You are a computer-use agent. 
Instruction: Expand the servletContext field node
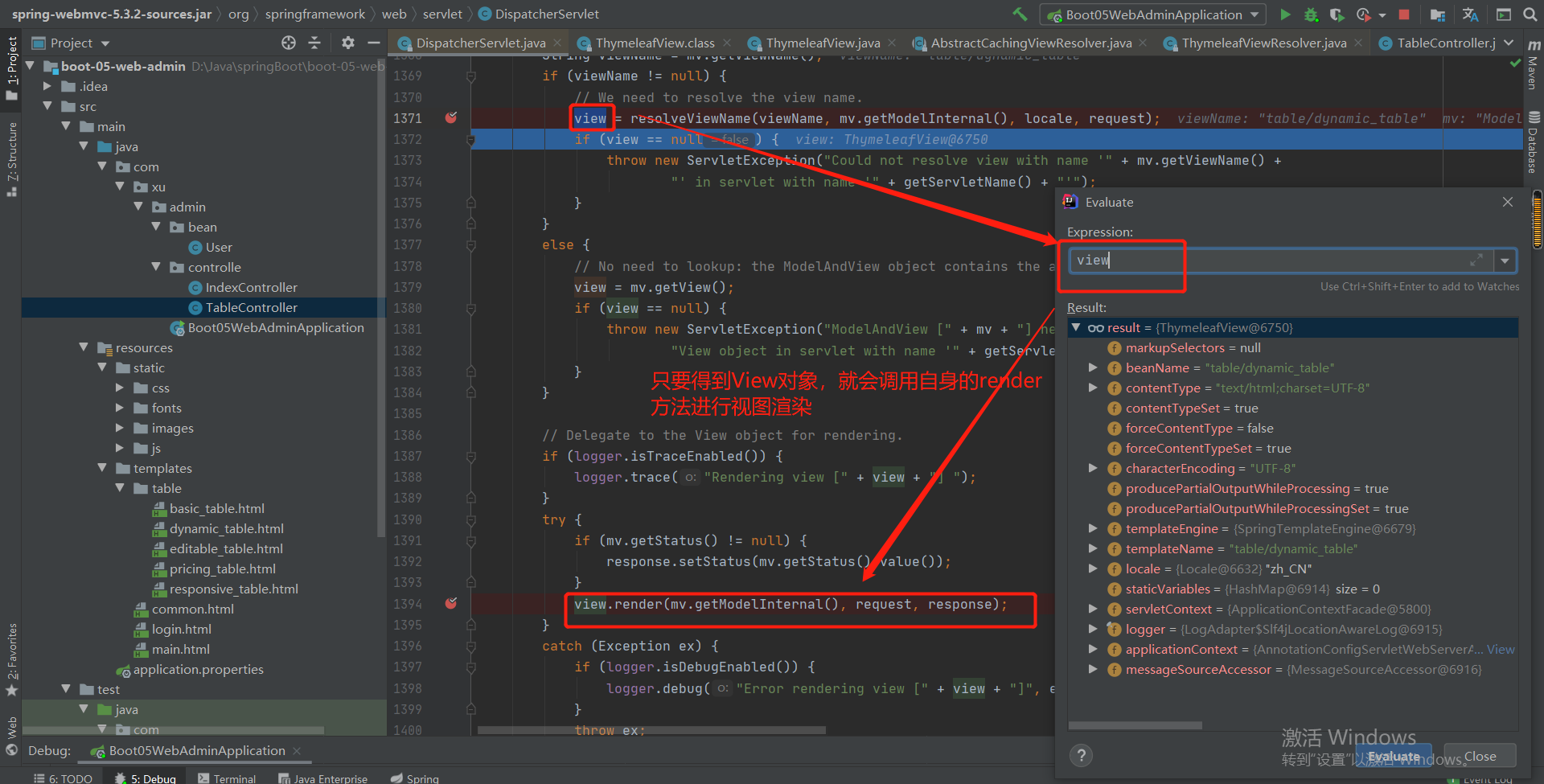(1093, 610)
